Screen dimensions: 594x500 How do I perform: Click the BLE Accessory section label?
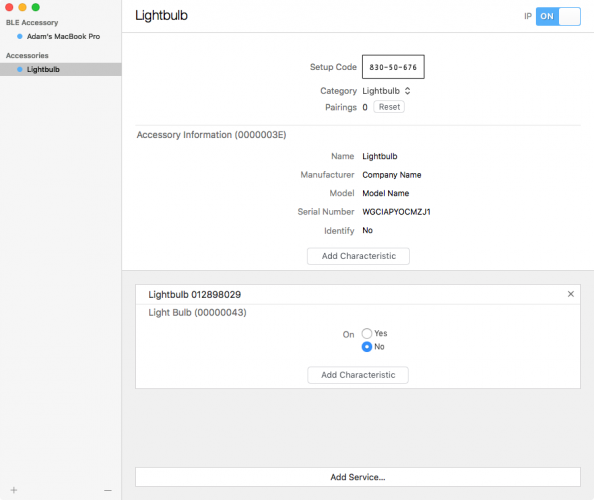pyautogui.click(x=32, y=22)
